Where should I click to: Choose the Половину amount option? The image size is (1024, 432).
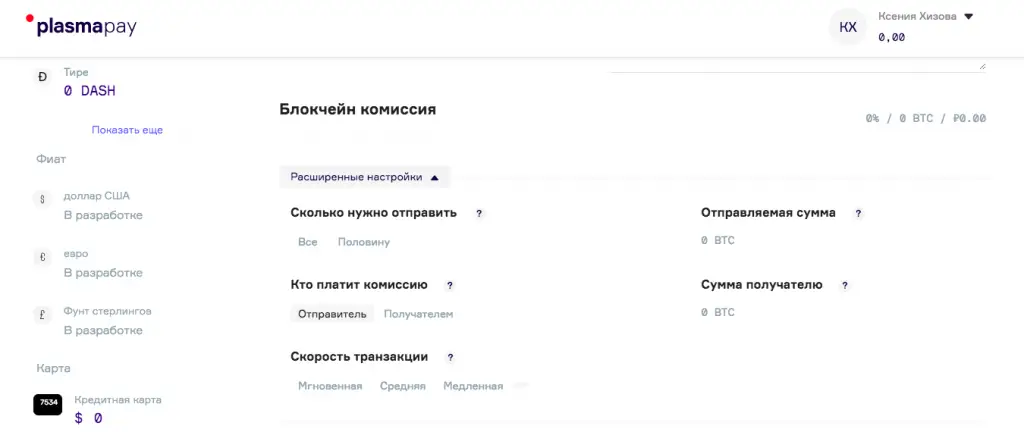point(364,242)
